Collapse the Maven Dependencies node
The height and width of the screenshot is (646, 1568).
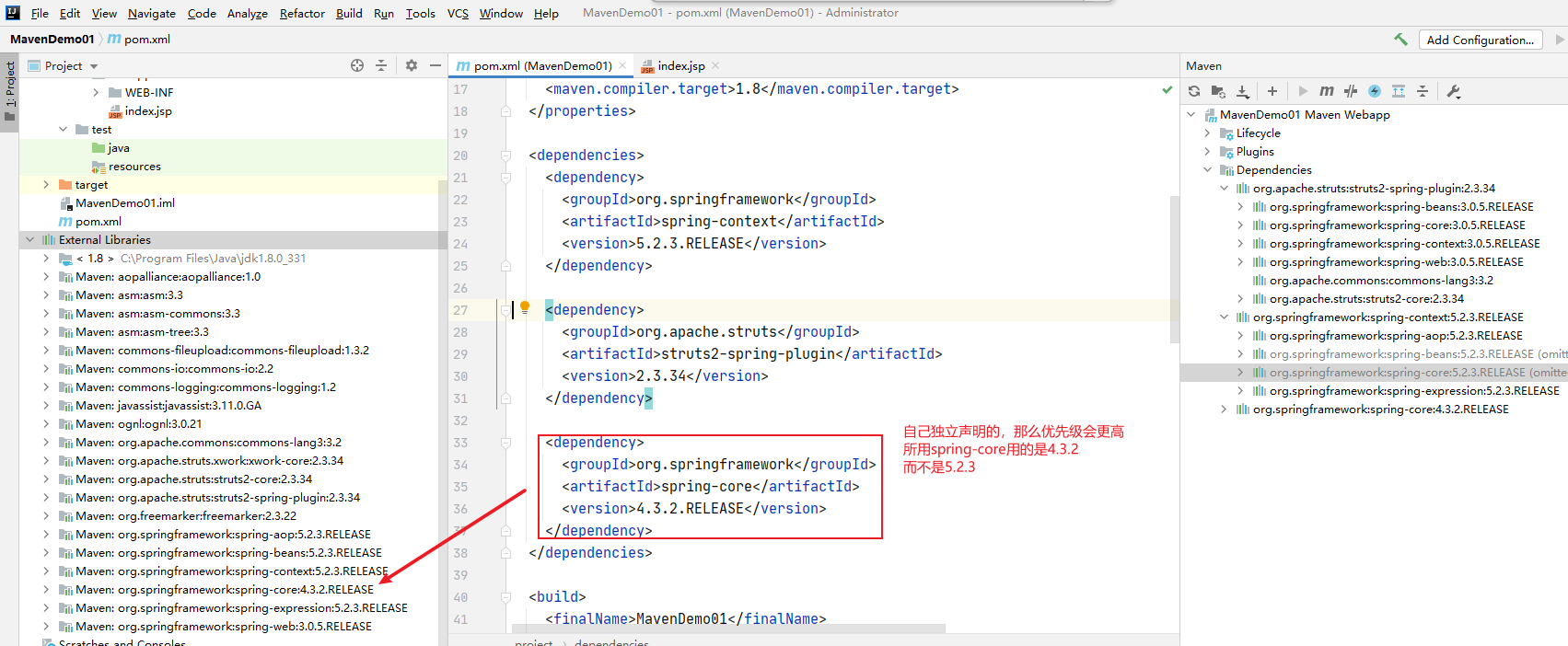tap(1207, 169)
